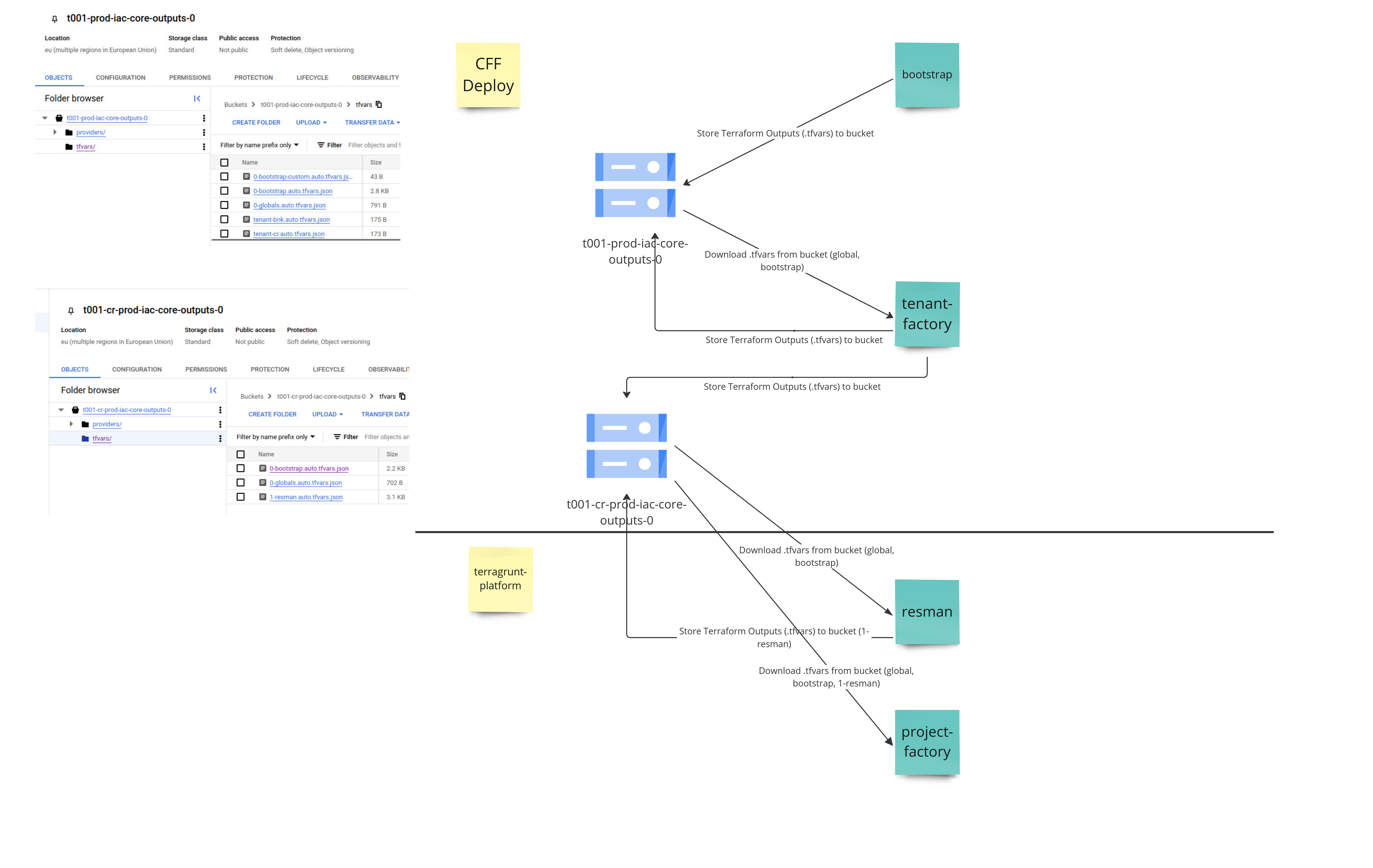Collapse the top Folder browser panel
This screenshot has height=868, width=1373.
click(197, 99)
